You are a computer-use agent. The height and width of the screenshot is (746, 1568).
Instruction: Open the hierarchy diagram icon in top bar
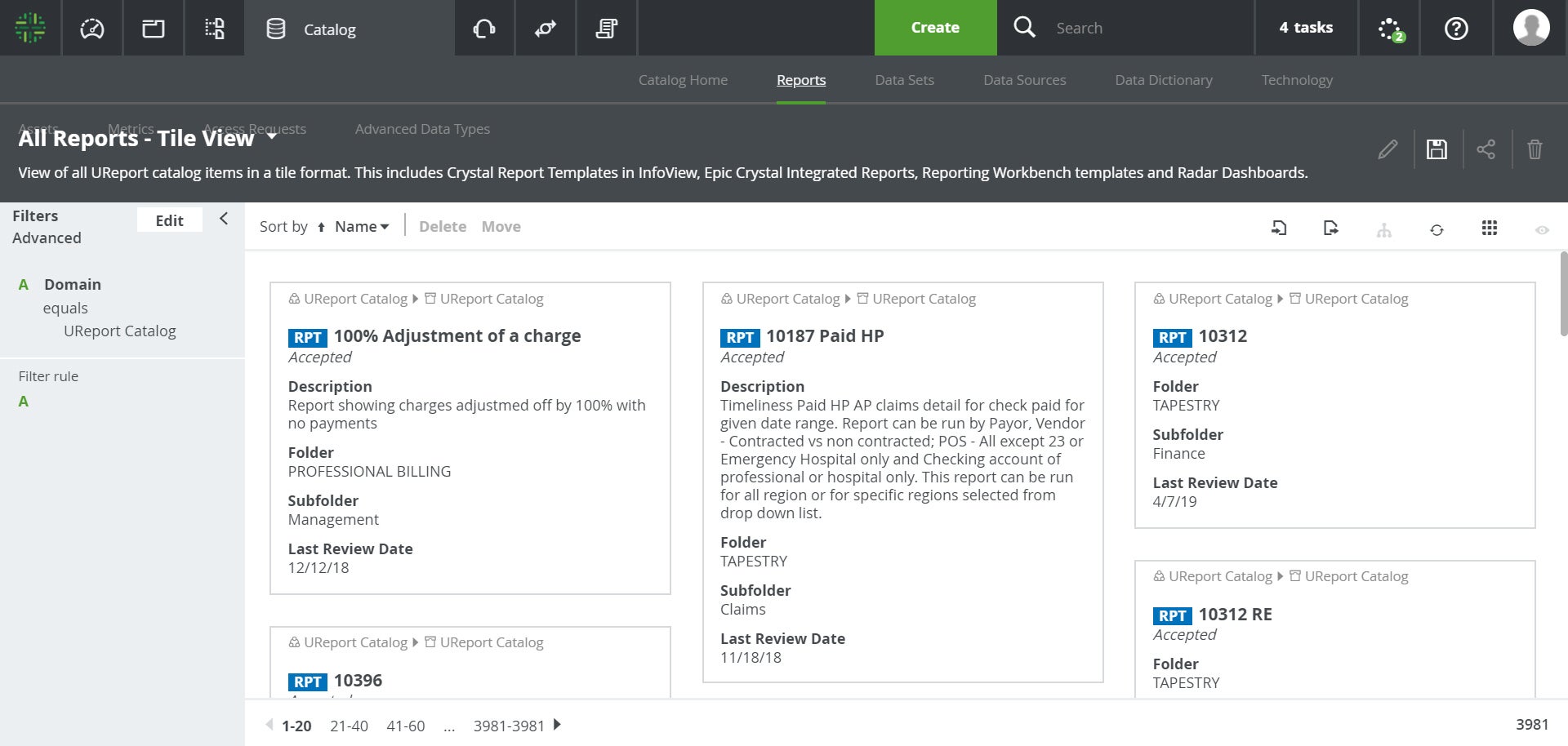[215, 29]
